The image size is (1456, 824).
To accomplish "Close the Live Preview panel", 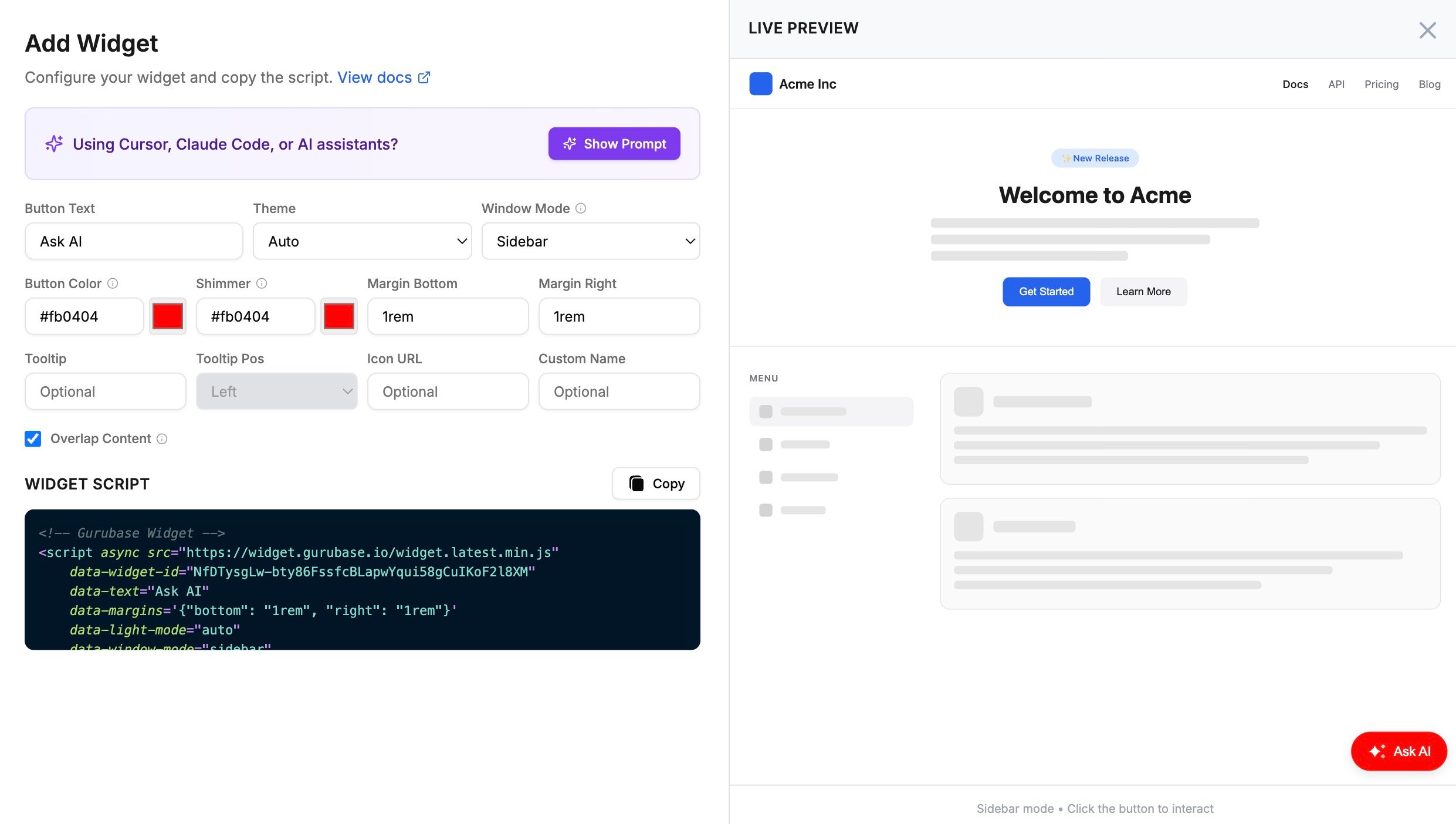I will (1427, 30).
